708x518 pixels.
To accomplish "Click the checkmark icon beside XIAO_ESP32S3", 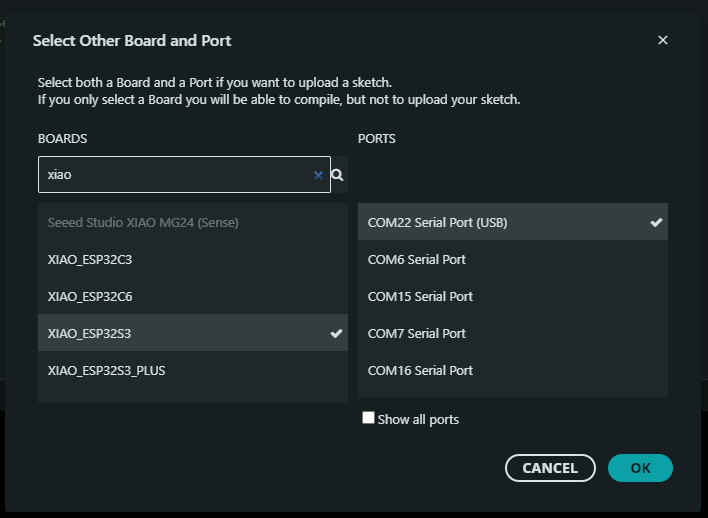I will point(336,333).
